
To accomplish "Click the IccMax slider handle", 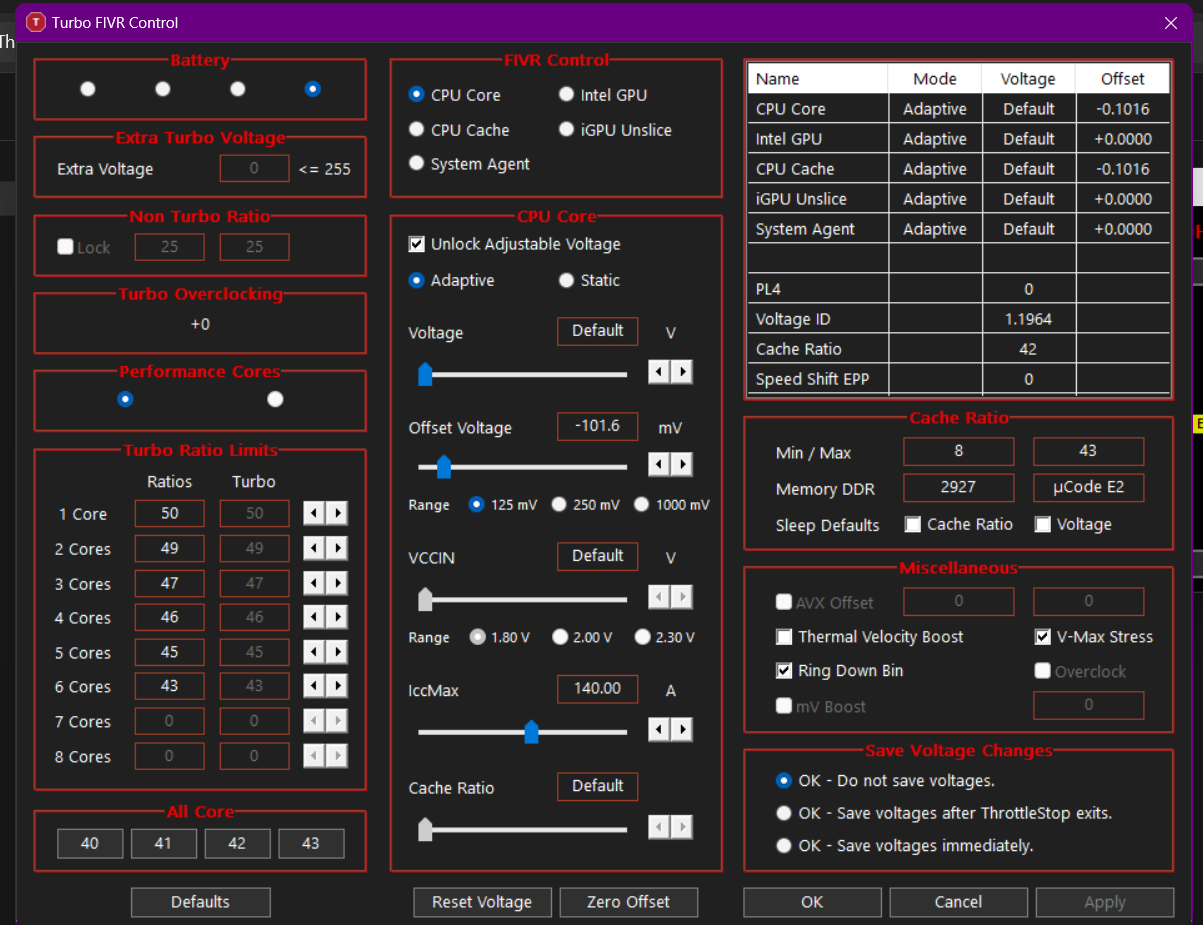I will [531, 732].
